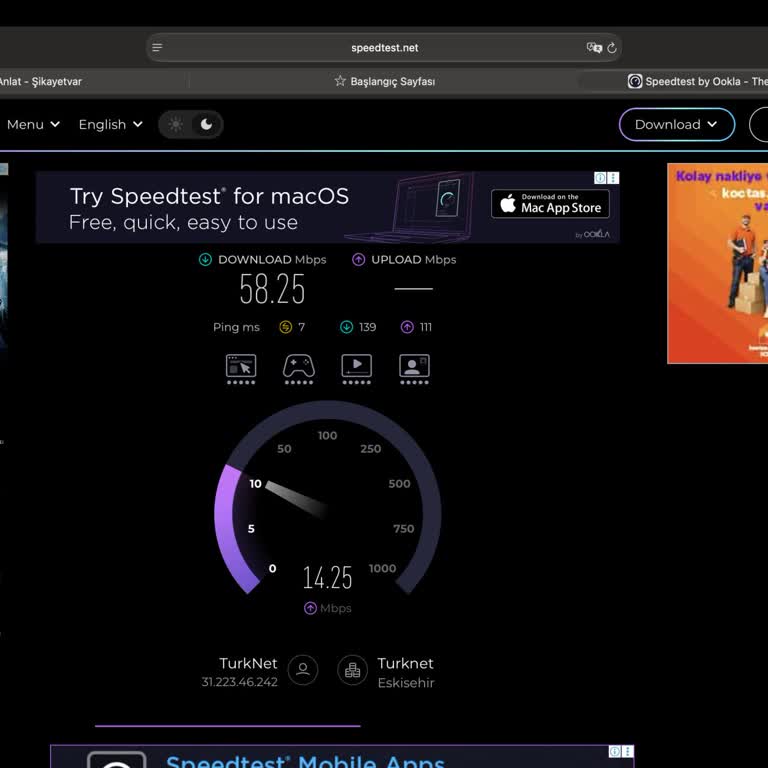The image size is (768, 768).
Task: Click the purple test progress bar
Action: pyautogui.click(x=228, y=726)
